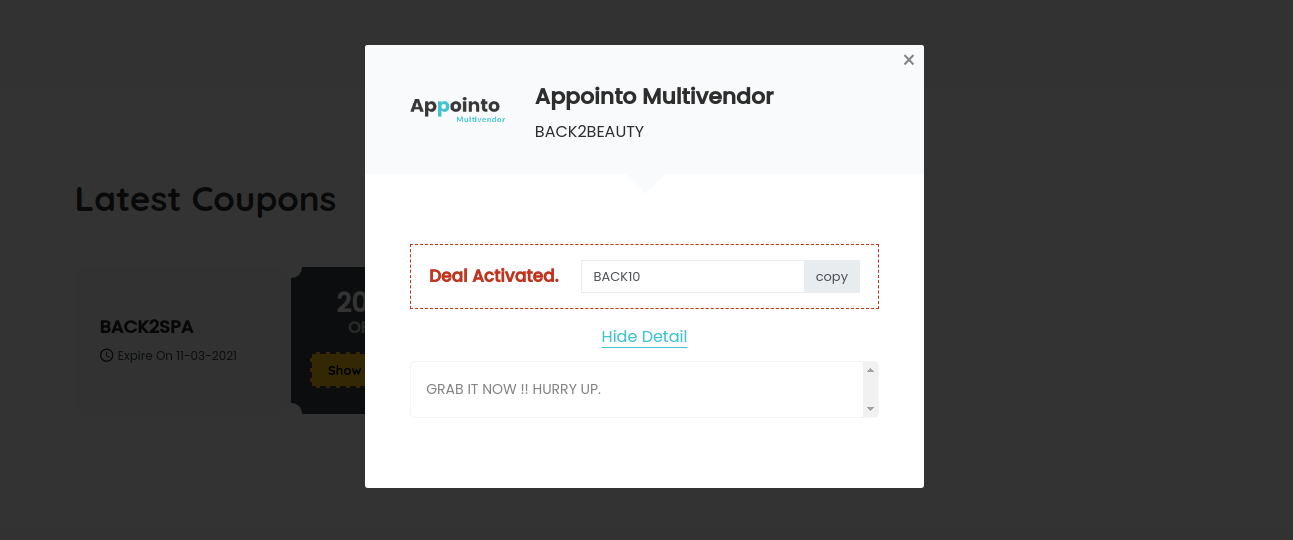Click the Appointo Multivendor logo
Viewport: 1293px width, 540px height.
pos(458,109)
